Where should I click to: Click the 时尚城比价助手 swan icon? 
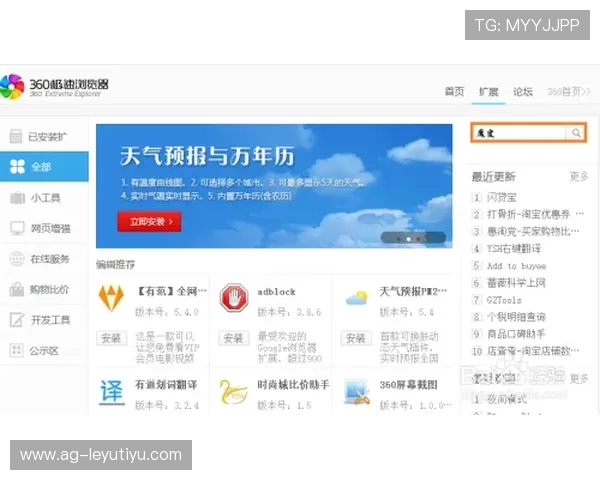pyautogui.click(x=234, y=392)
